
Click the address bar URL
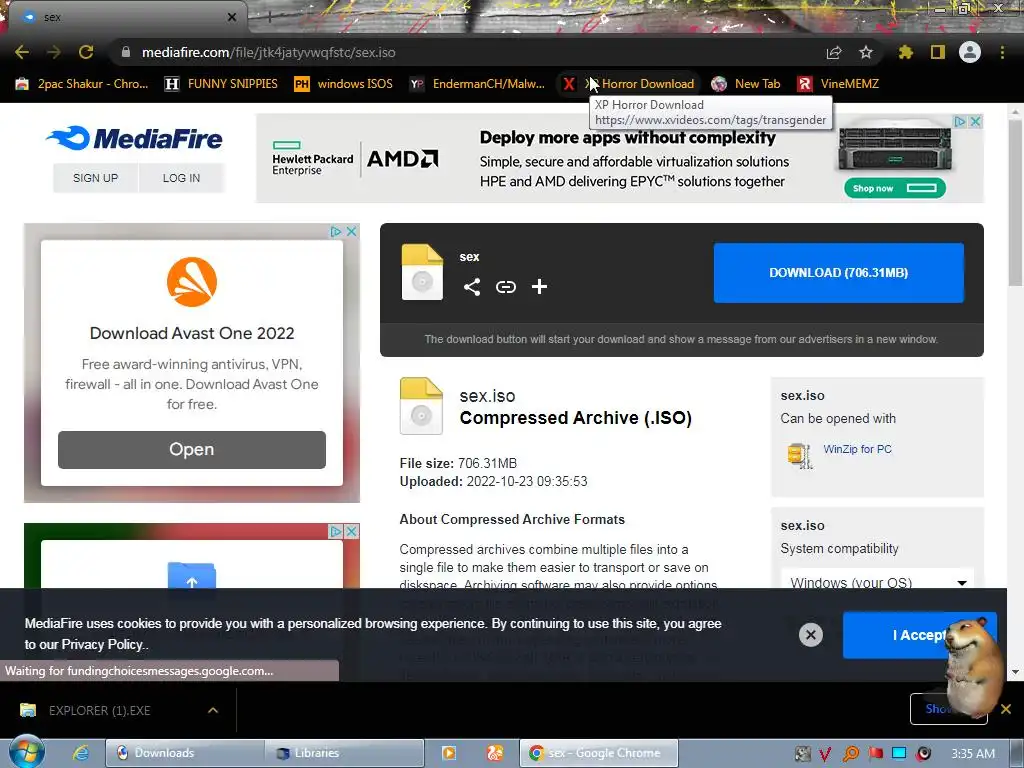coord(268,52)
